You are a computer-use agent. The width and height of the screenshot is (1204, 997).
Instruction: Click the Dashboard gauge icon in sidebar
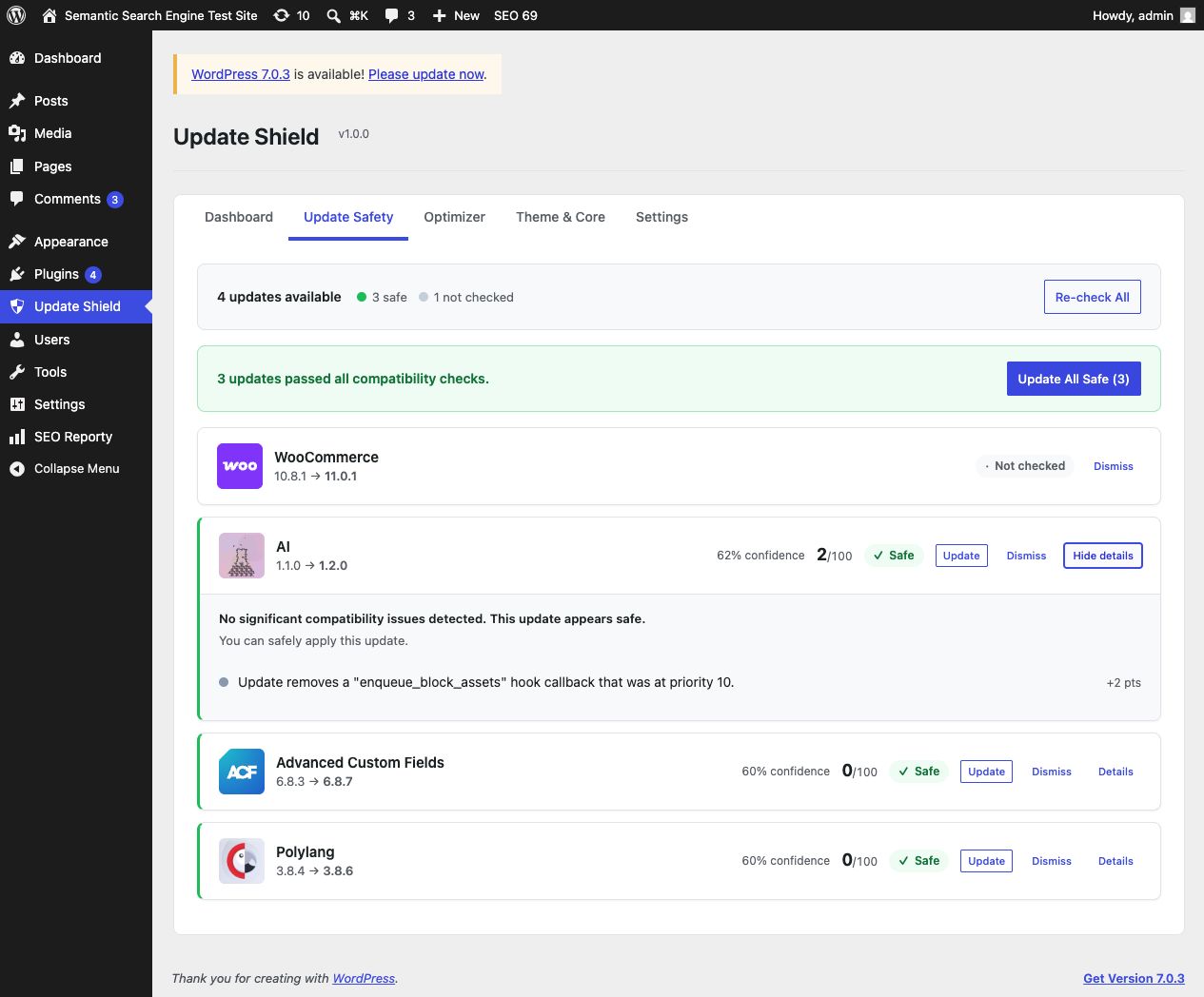[17, 58]
